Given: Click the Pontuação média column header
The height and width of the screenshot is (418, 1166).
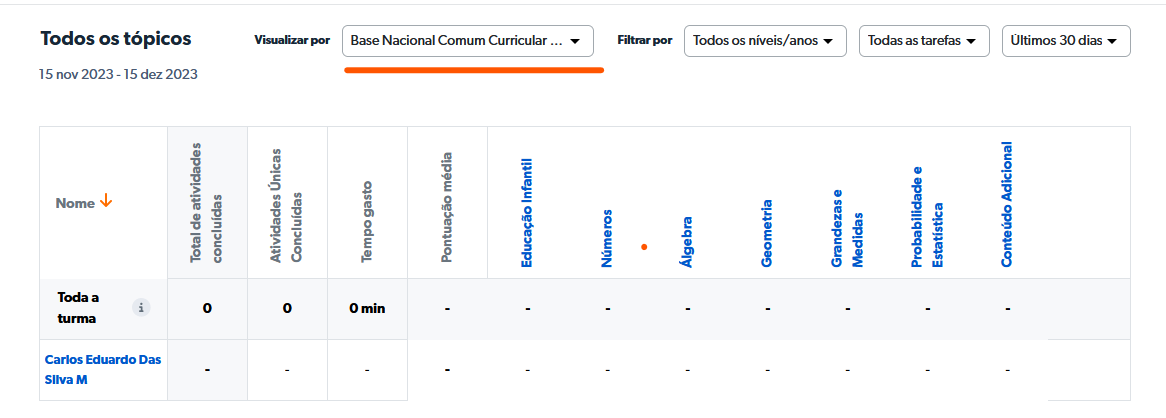Looking at the screenshot, I should pos(447,209).
